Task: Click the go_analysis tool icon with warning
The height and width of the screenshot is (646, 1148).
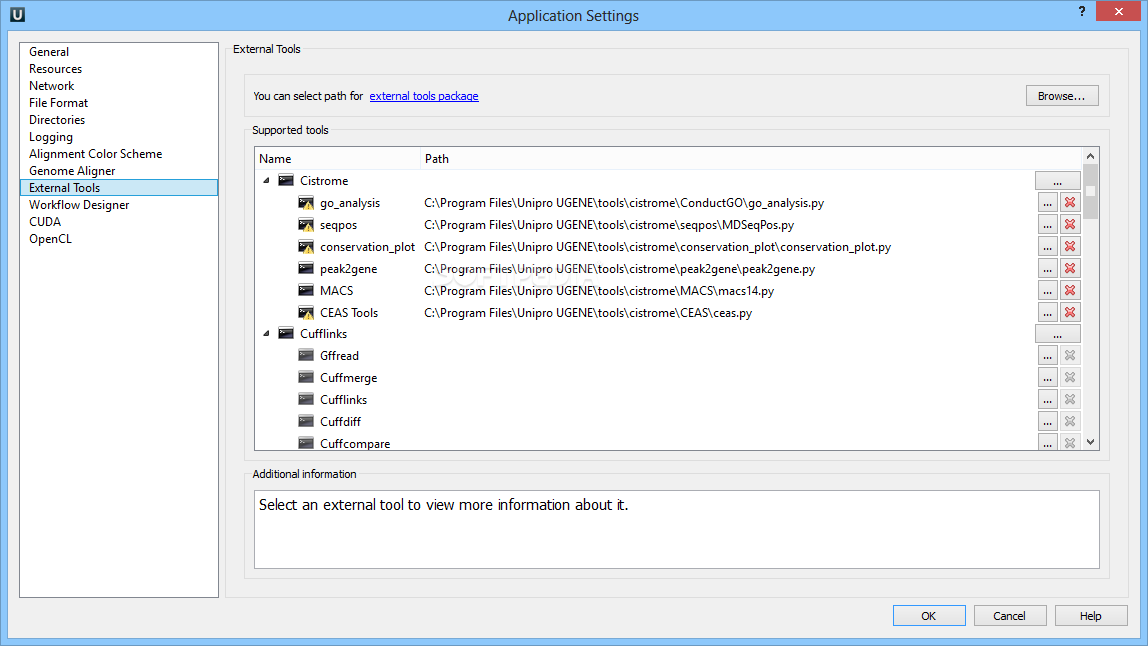Action: click(x=306, y=203)
